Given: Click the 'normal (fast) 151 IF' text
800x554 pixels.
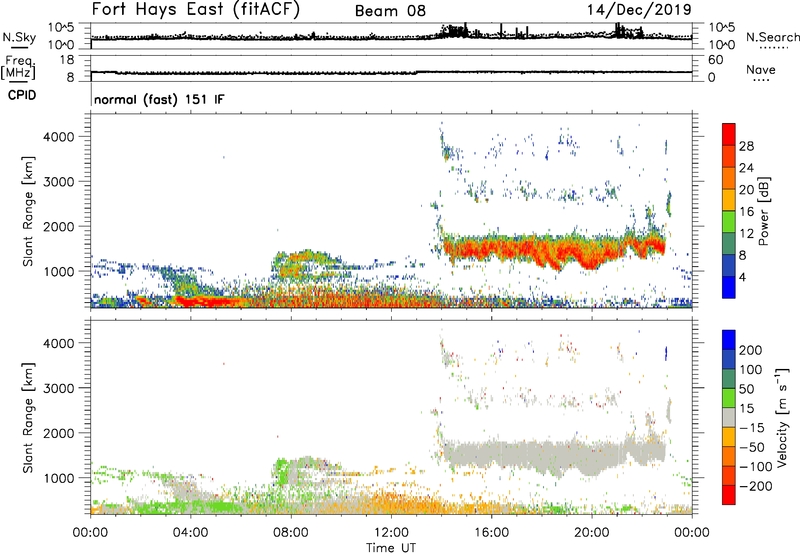Looking at the screenshot, I should click(159, 99).
